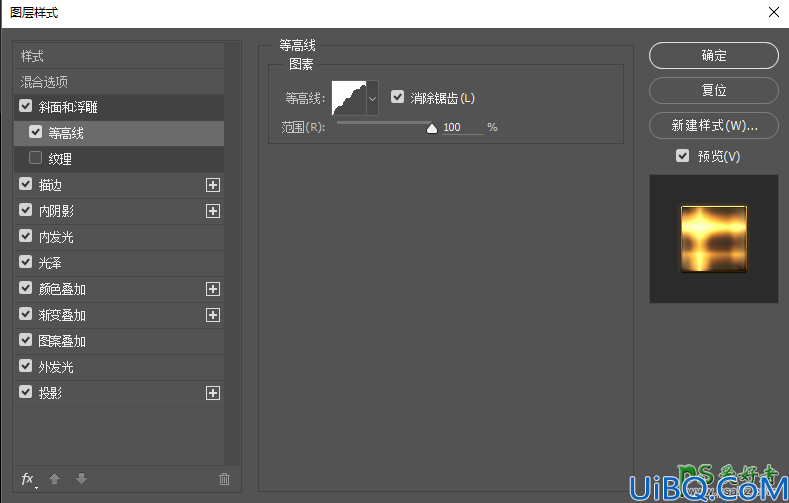This screenshot has width=789, height=503.
Task: Add another 颜色叠加 effect with the plus icon
Action: coord(213,289)
